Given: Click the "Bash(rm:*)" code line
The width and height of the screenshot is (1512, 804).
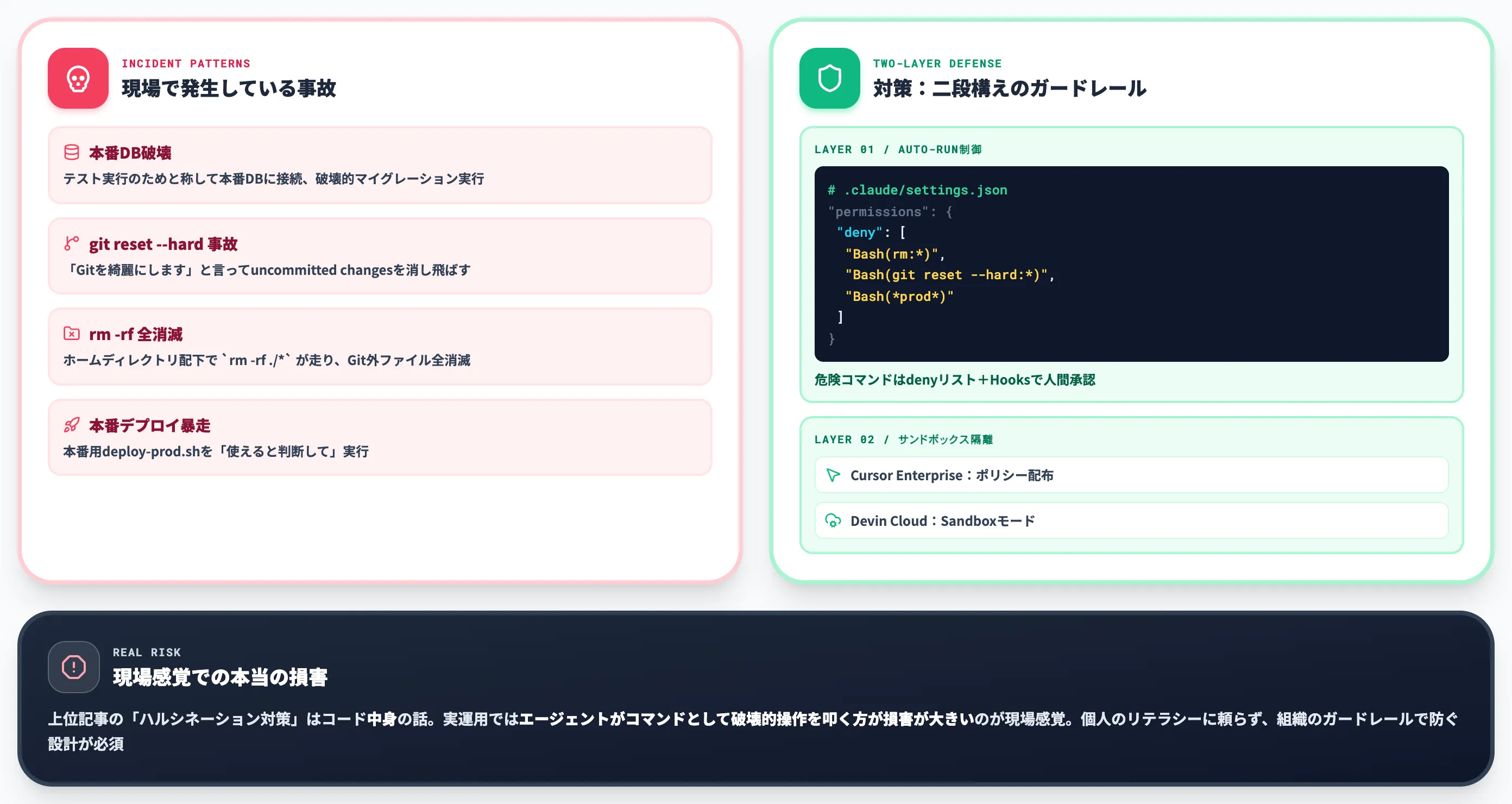Looking at the screenshot, I should click(x=894, y=254).
